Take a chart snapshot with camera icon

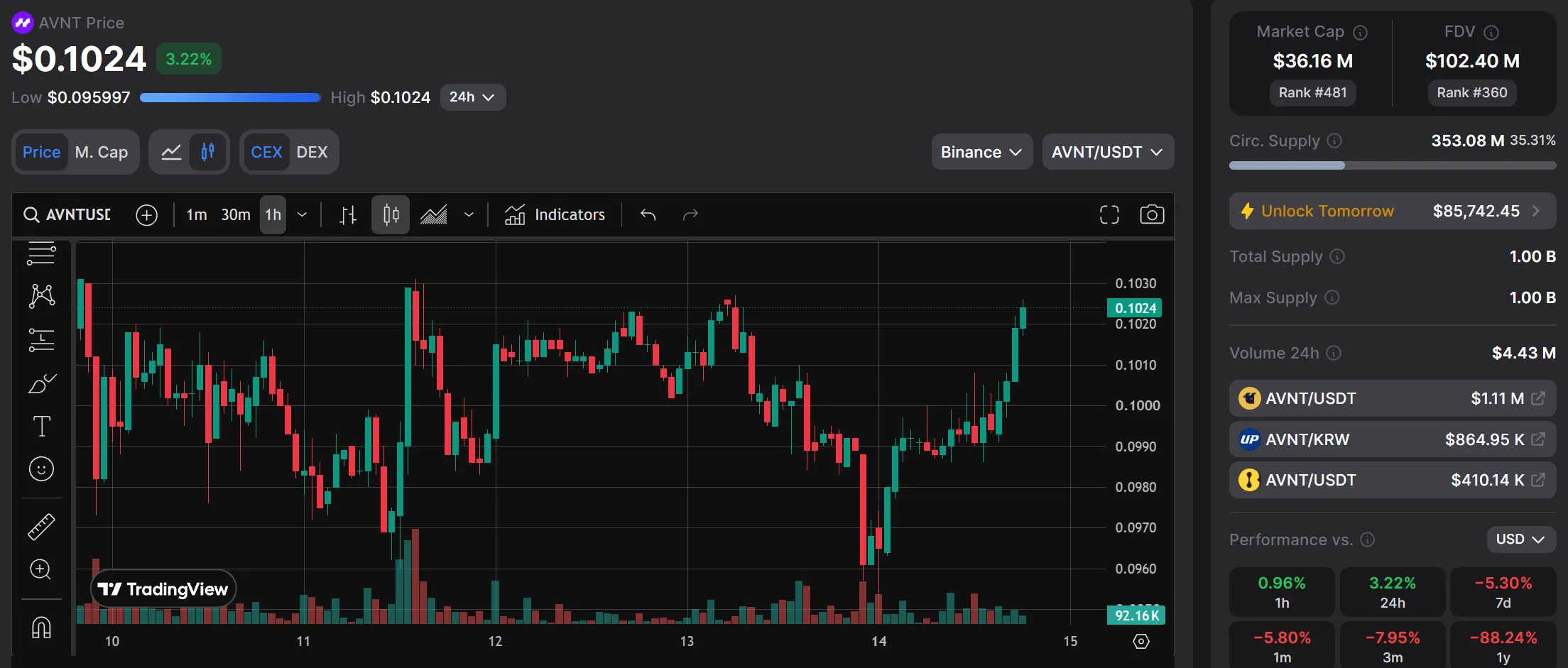click(x=1152, y=214)
